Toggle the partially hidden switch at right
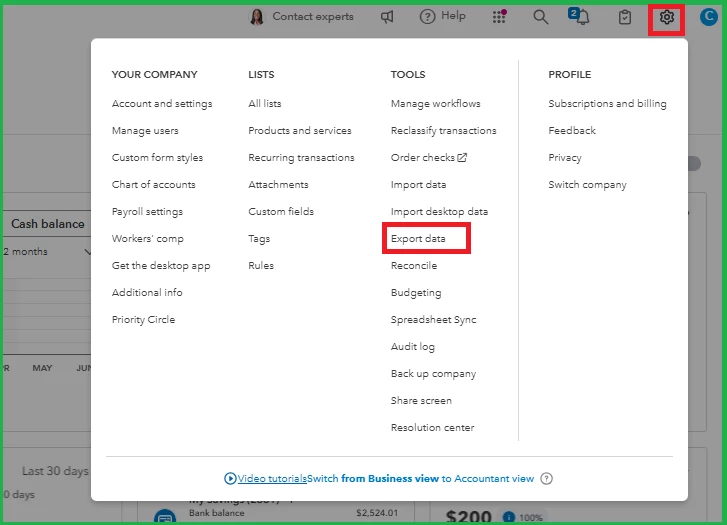727x525 pixels. tap(694, 164)
